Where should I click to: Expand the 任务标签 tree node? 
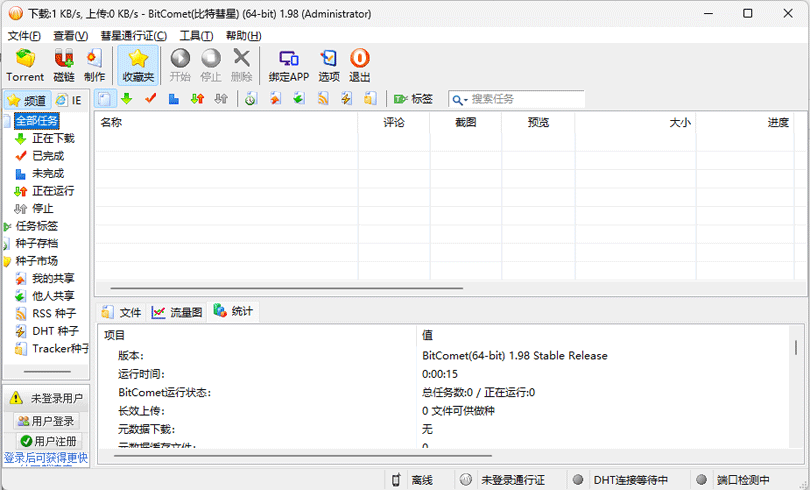tap(7, 227)
